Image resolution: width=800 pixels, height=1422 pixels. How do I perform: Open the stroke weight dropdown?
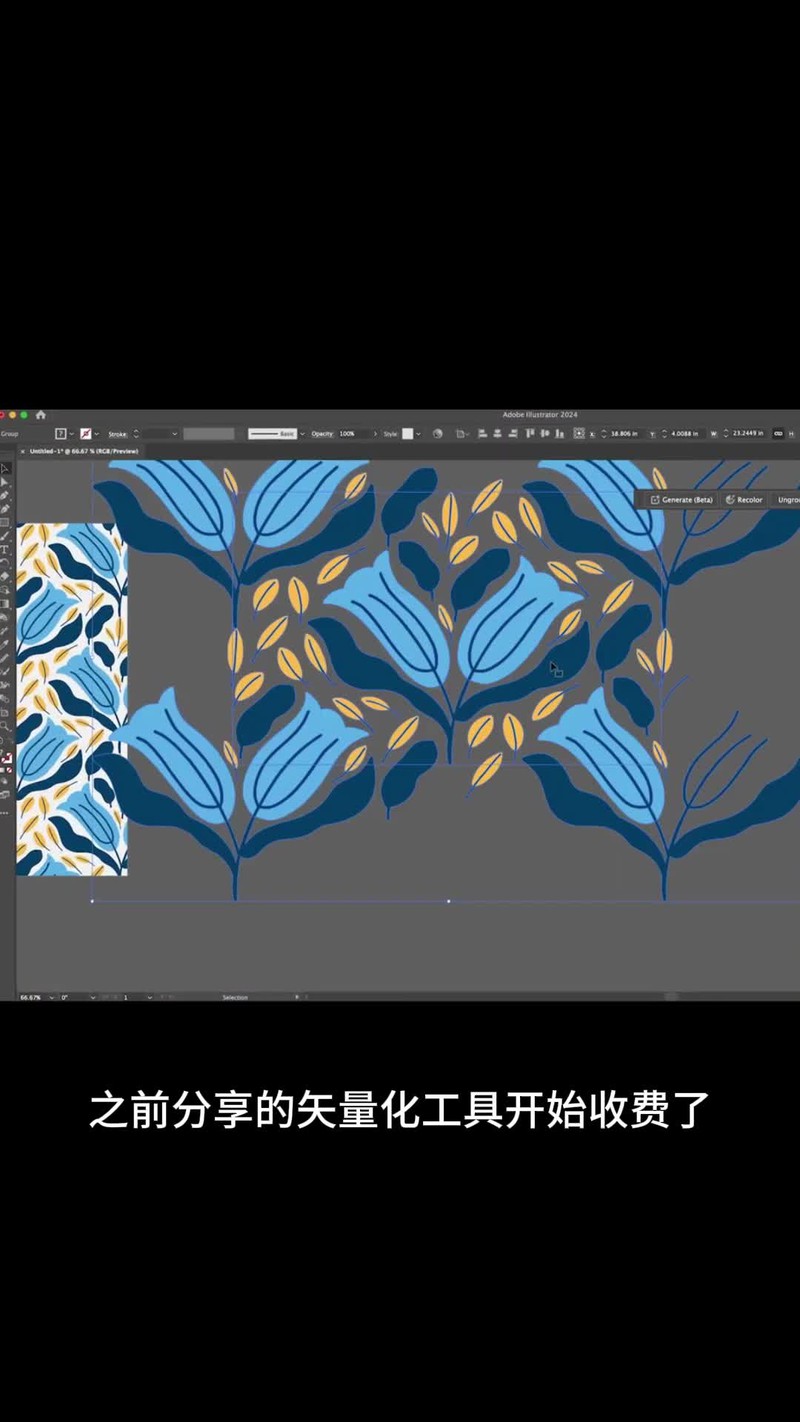174,434
